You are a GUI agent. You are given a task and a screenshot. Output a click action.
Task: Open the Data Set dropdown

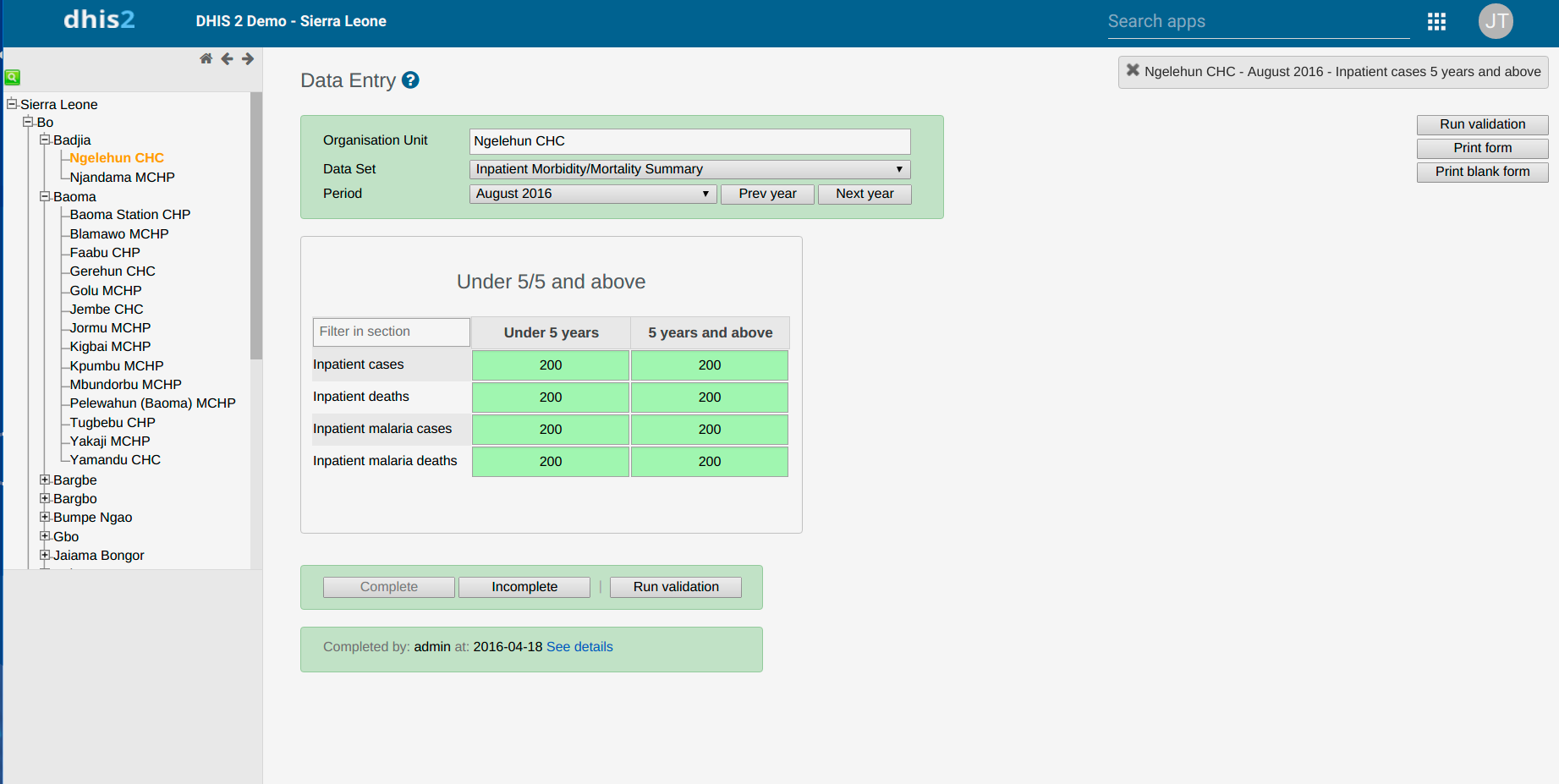689,169
